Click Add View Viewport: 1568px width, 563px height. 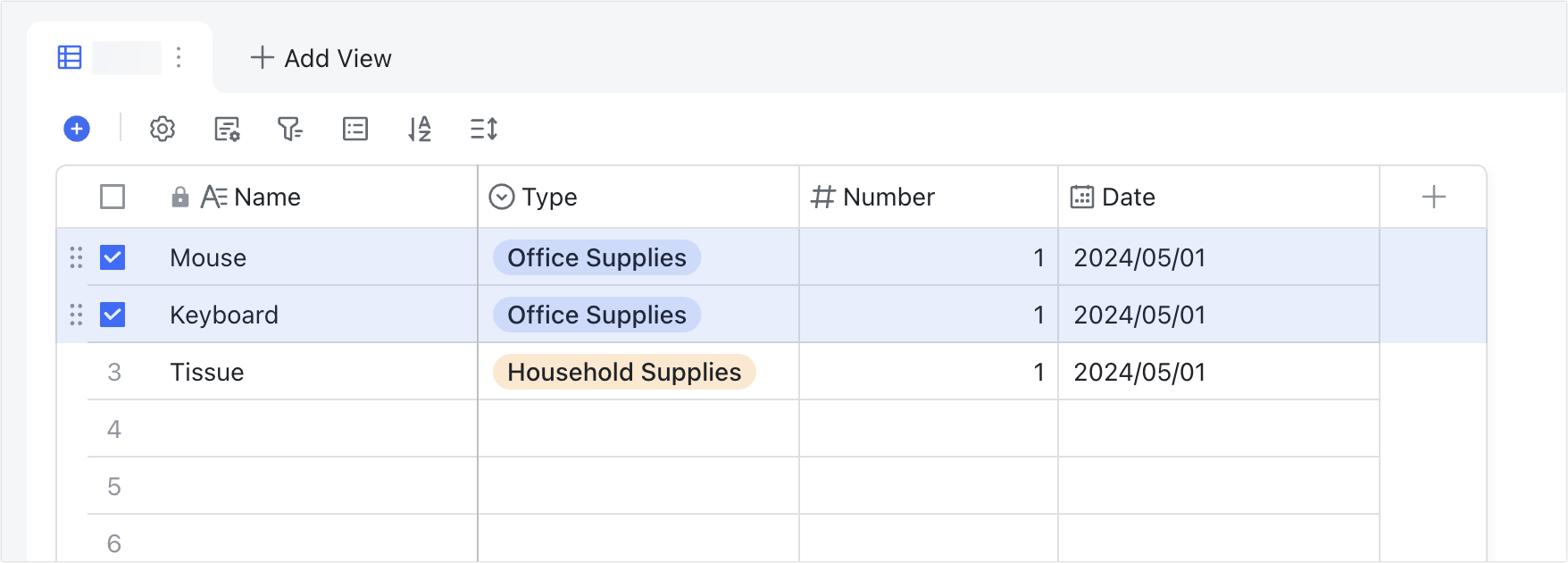pyautogui.click(x=321, y=58)
